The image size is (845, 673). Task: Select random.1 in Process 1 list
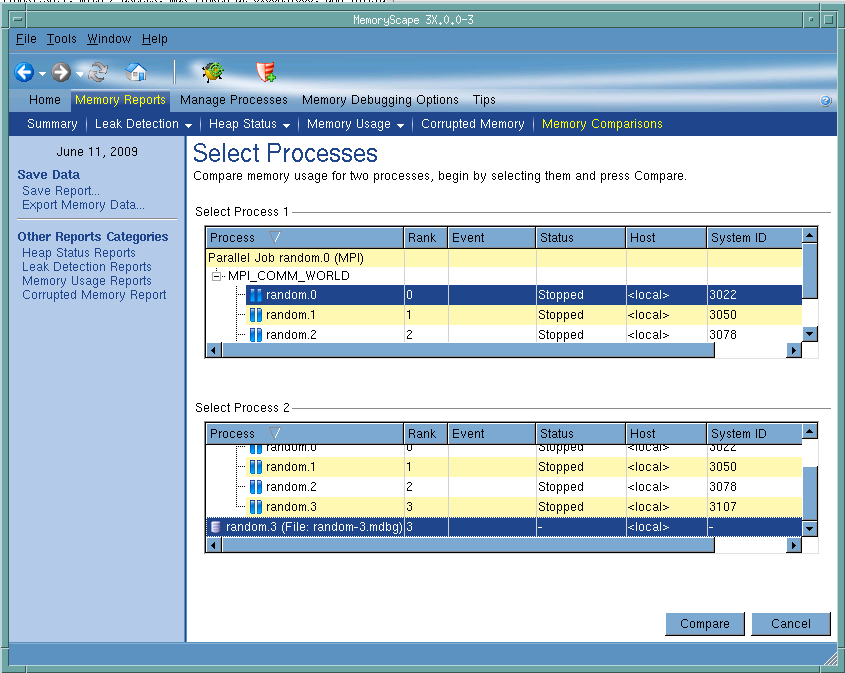(x=290, y=315)
